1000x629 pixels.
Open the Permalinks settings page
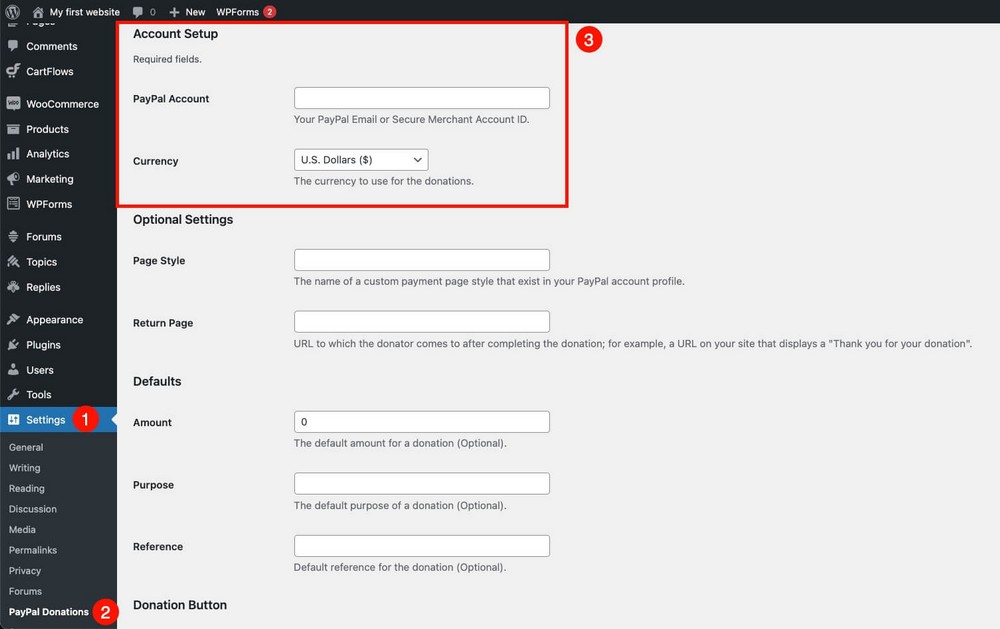pyautogui.click(x=33, y=550)
